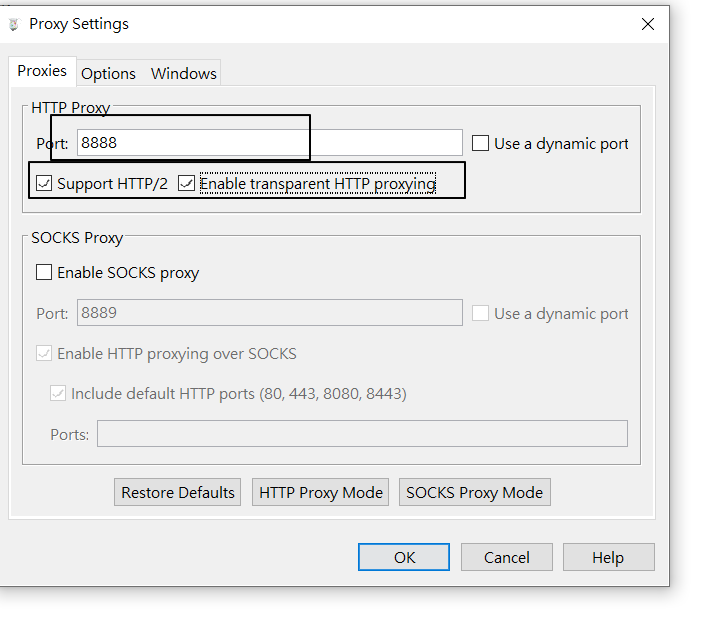This screenshot has height=619, width=701.
Task: Click SOCKS Proxy Mode button
Action: tap(475, 492)
